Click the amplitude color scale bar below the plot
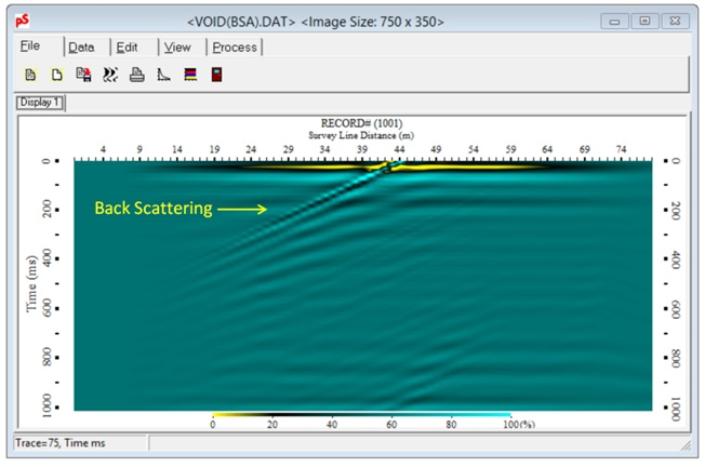Screen dimensions: 705x467 tap(361, 414)
